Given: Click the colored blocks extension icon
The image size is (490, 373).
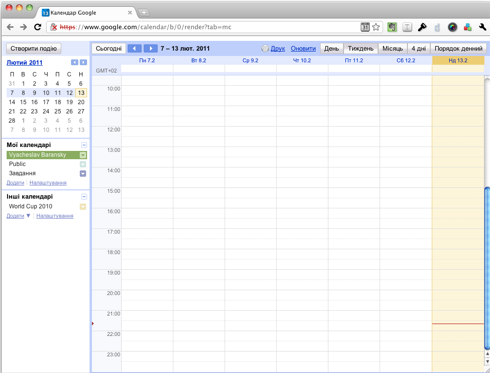Looking at the screenshot, I should (467, 27).
